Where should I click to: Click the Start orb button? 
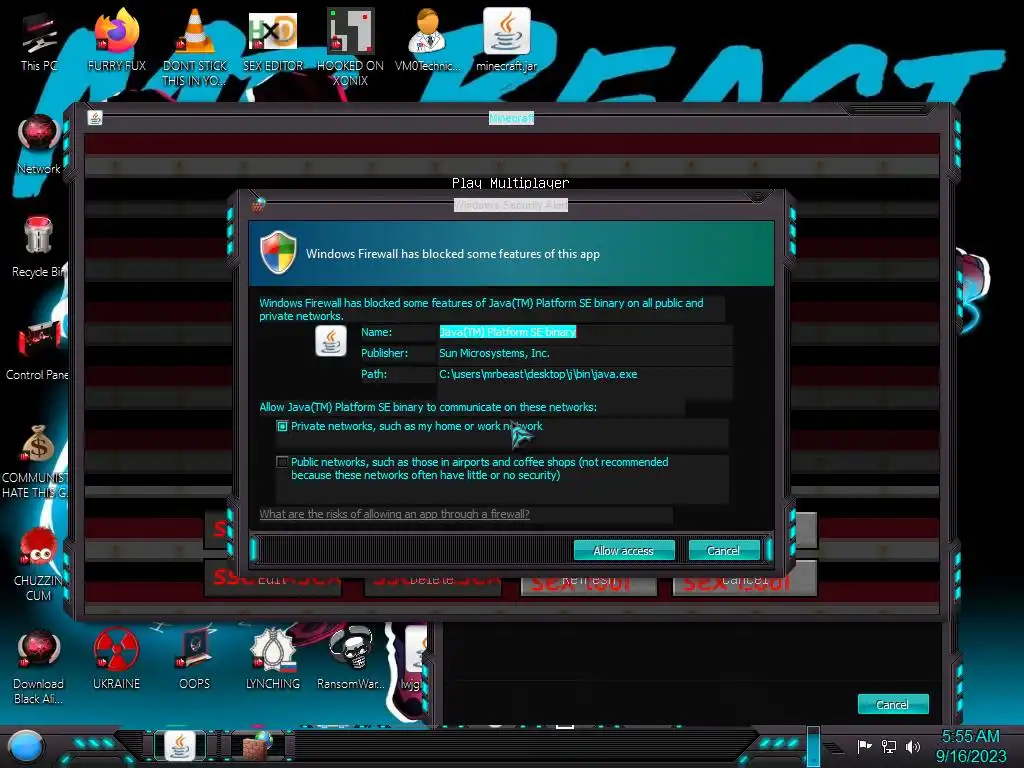26,746
